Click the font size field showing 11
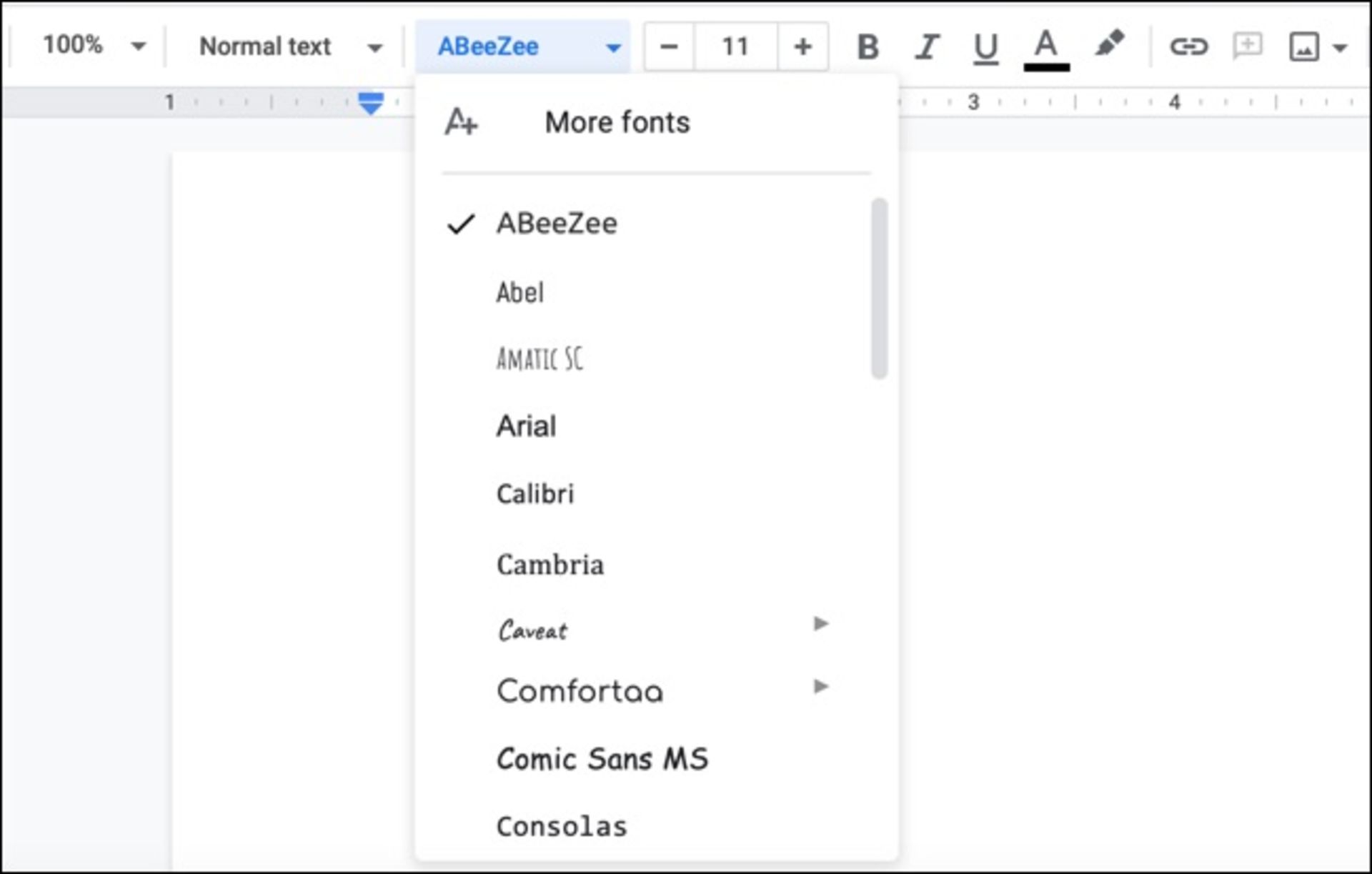This screenshot has height=874, width=1372. tap(735, 47)
